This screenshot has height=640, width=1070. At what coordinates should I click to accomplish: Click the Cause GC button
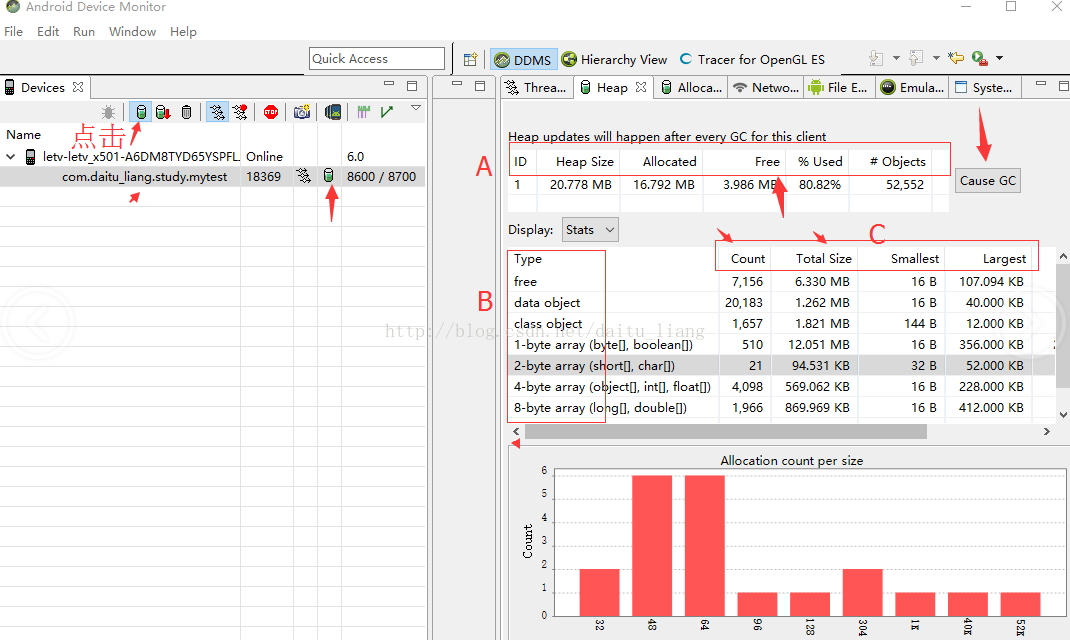pos(987,181)
